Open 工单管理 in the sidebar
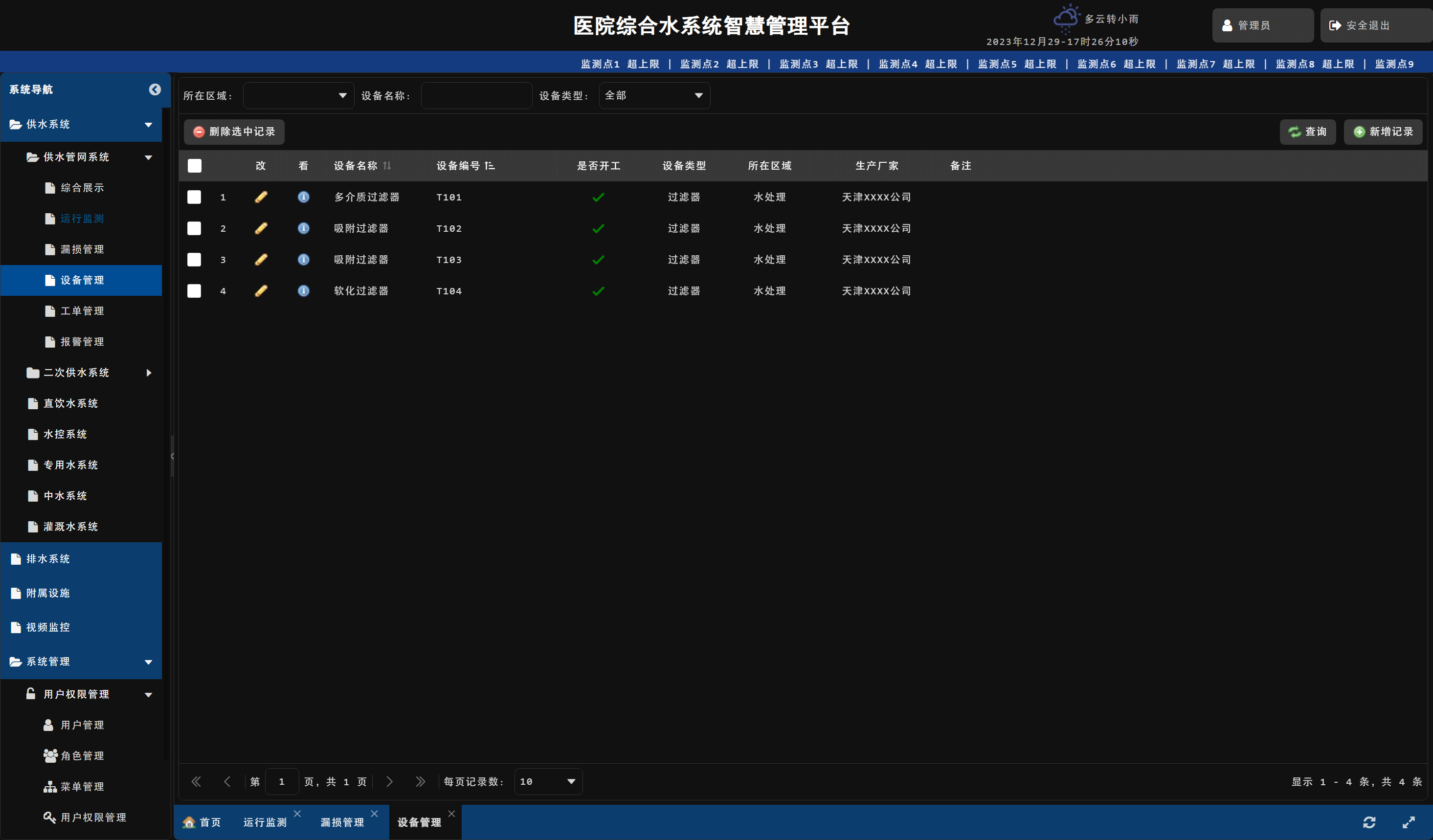This screenshot has width=1433, height=840. (x=81, y=311)
